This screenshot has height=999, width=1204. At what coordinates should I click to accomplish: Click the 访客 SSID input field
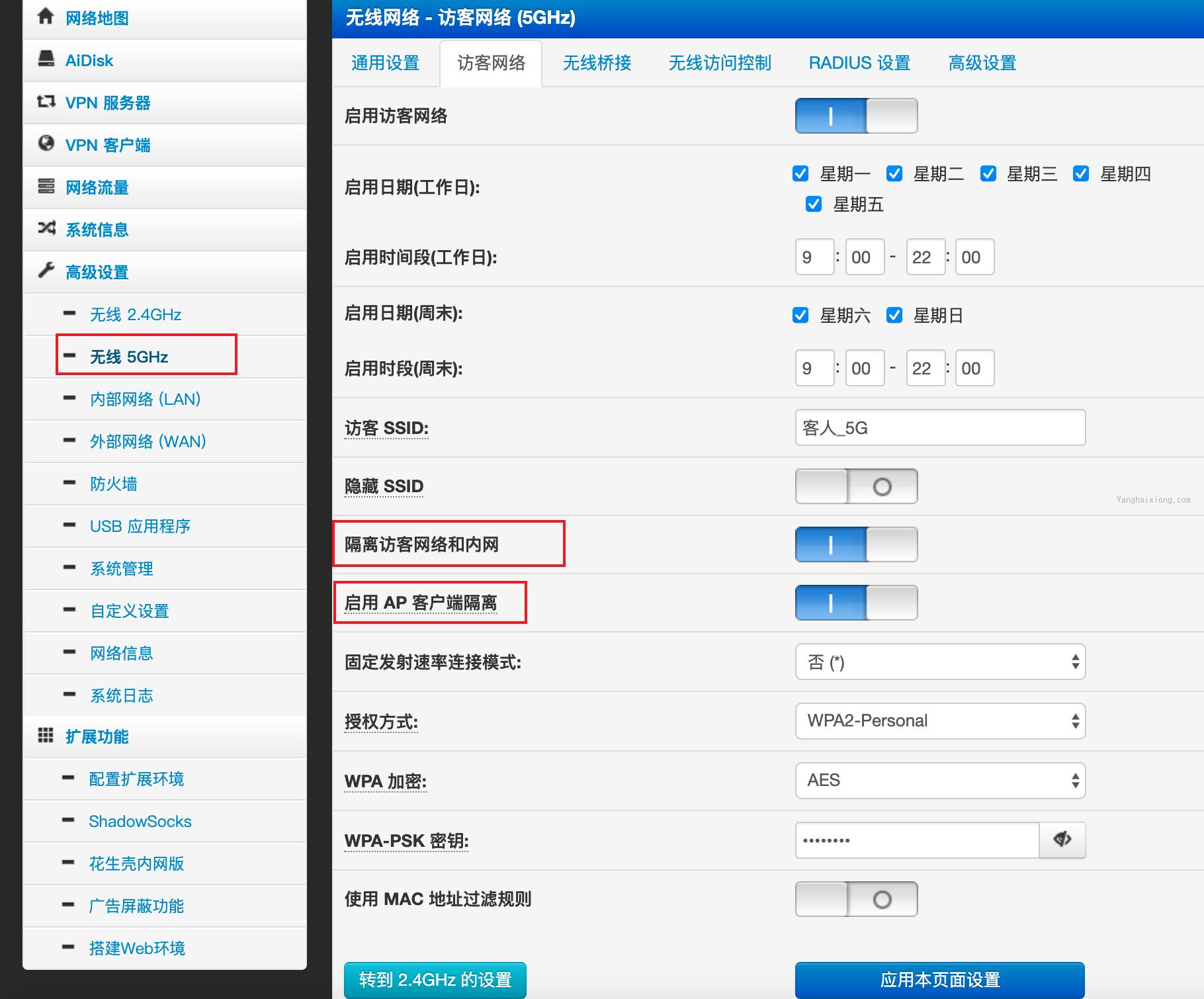click(x=940, y=427)
